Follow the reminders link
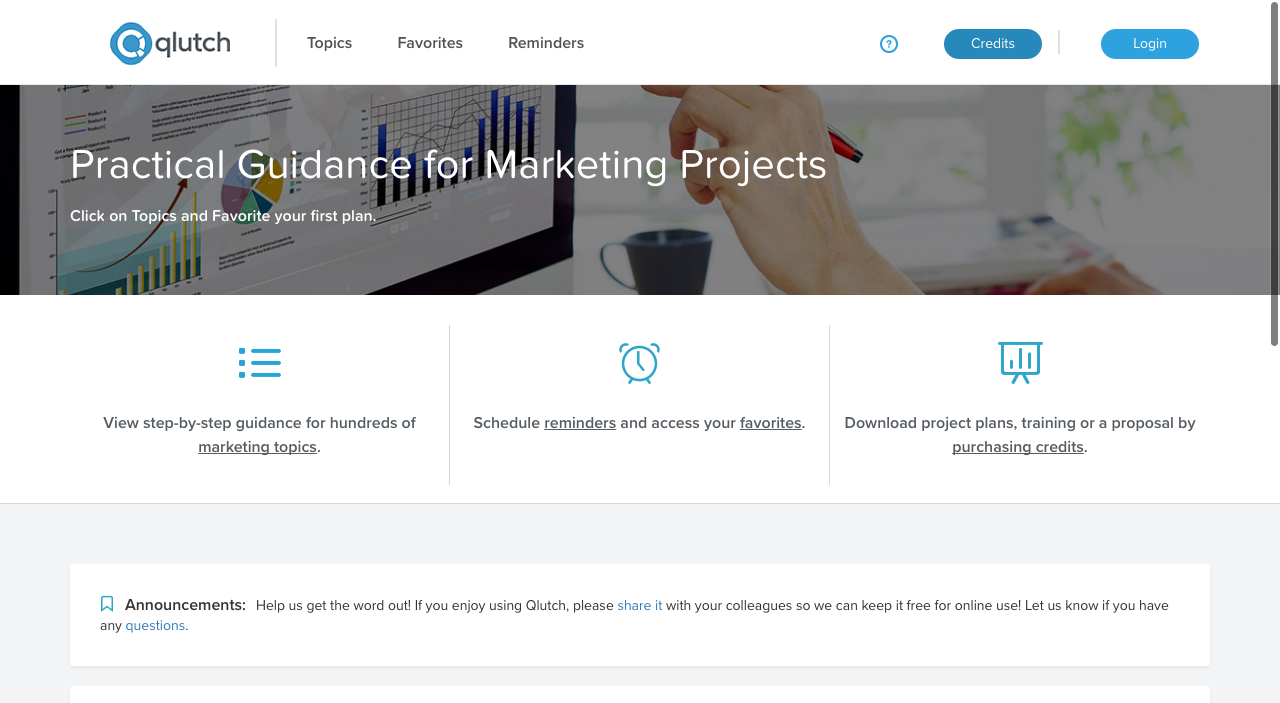Screen dimensions: 1280x703 click(x=580, y=423)
